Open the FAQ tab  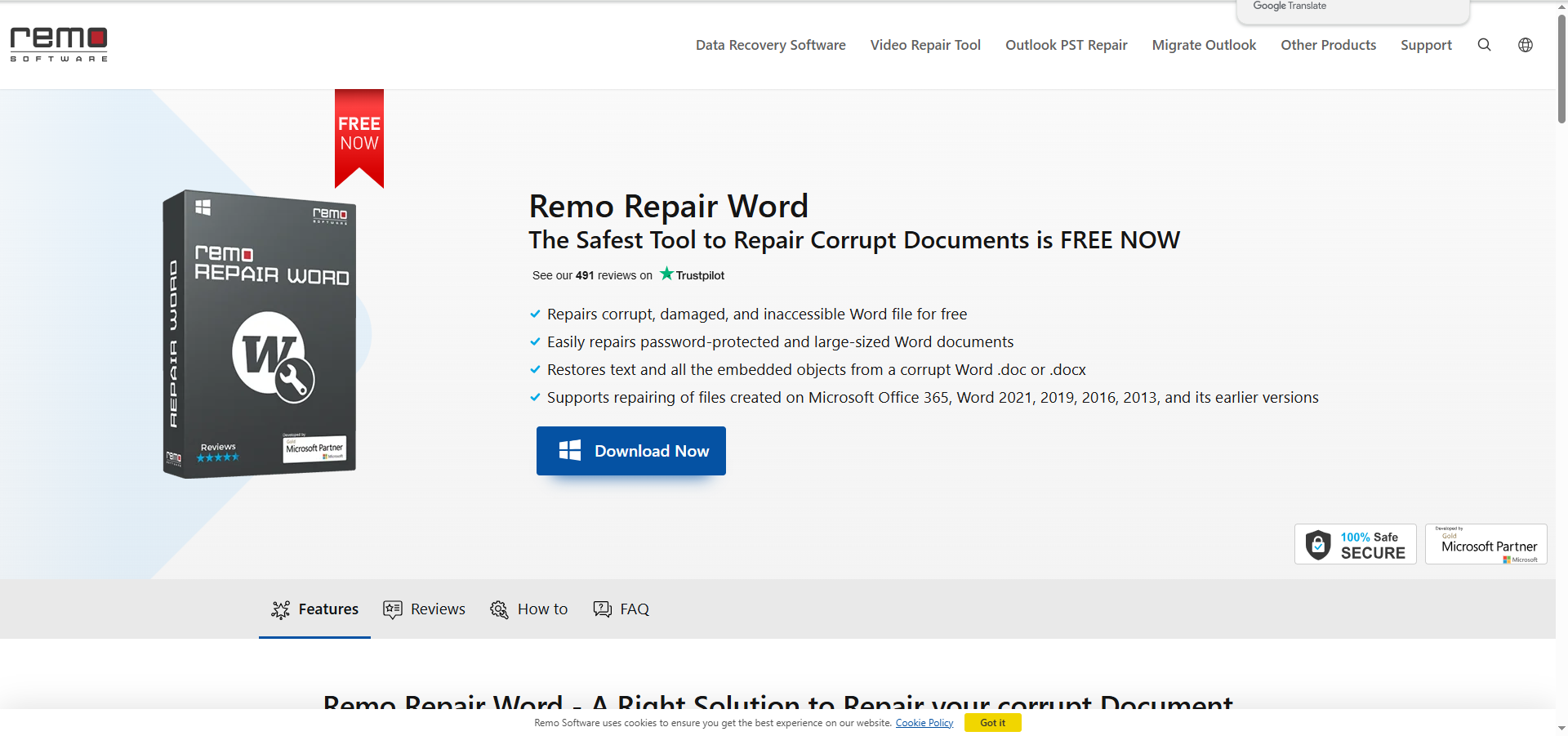pos(621,609)
